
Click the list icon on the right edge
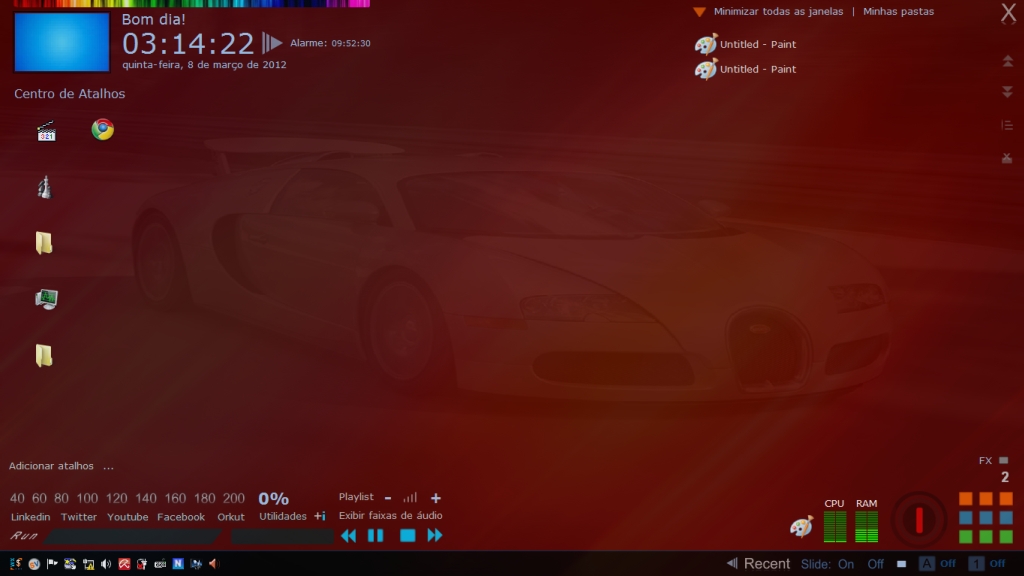(x=1007, y=125)
